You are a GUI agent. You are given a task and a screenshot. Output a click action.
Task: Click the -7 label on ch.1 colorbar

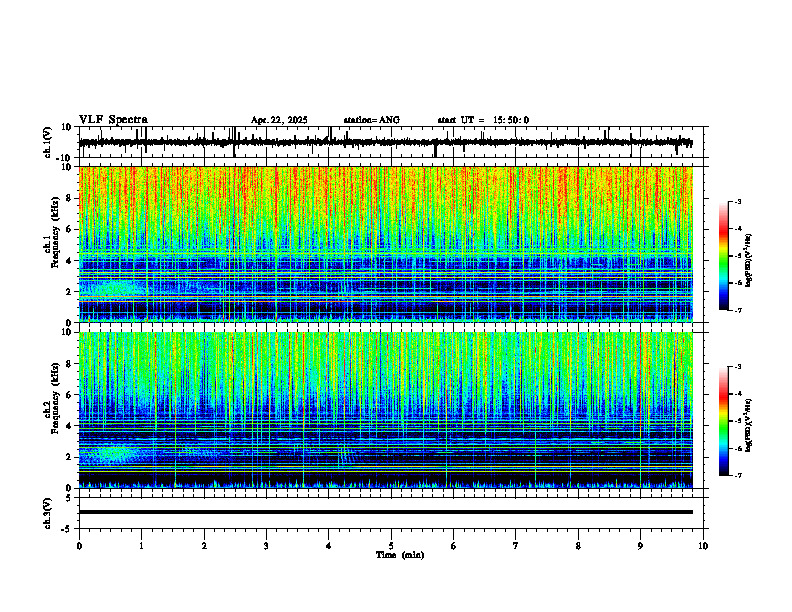[738, 310]
